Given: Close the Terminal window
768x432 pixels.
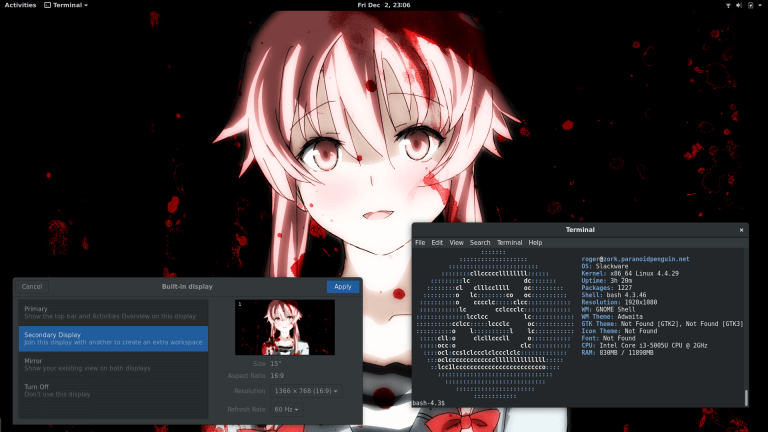Looking at the screenshot, I should [742, 230].
